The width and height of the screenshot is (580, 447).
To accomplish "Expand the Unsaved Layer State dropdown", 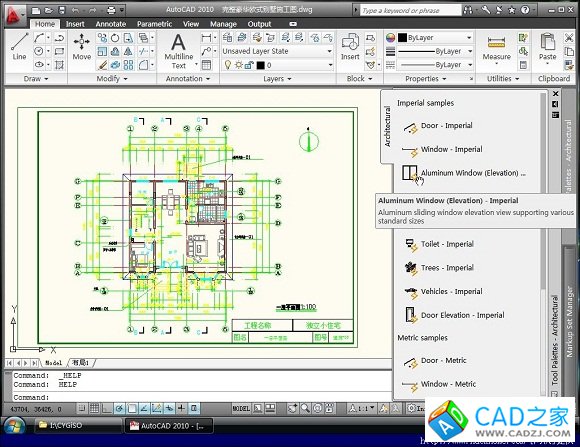I will pyautogui.click(x=277, y=51).
